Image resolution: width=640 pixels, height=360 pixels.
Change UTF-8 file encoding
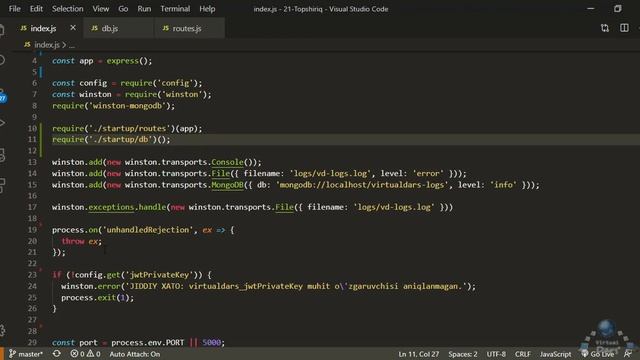click(496, 354)
